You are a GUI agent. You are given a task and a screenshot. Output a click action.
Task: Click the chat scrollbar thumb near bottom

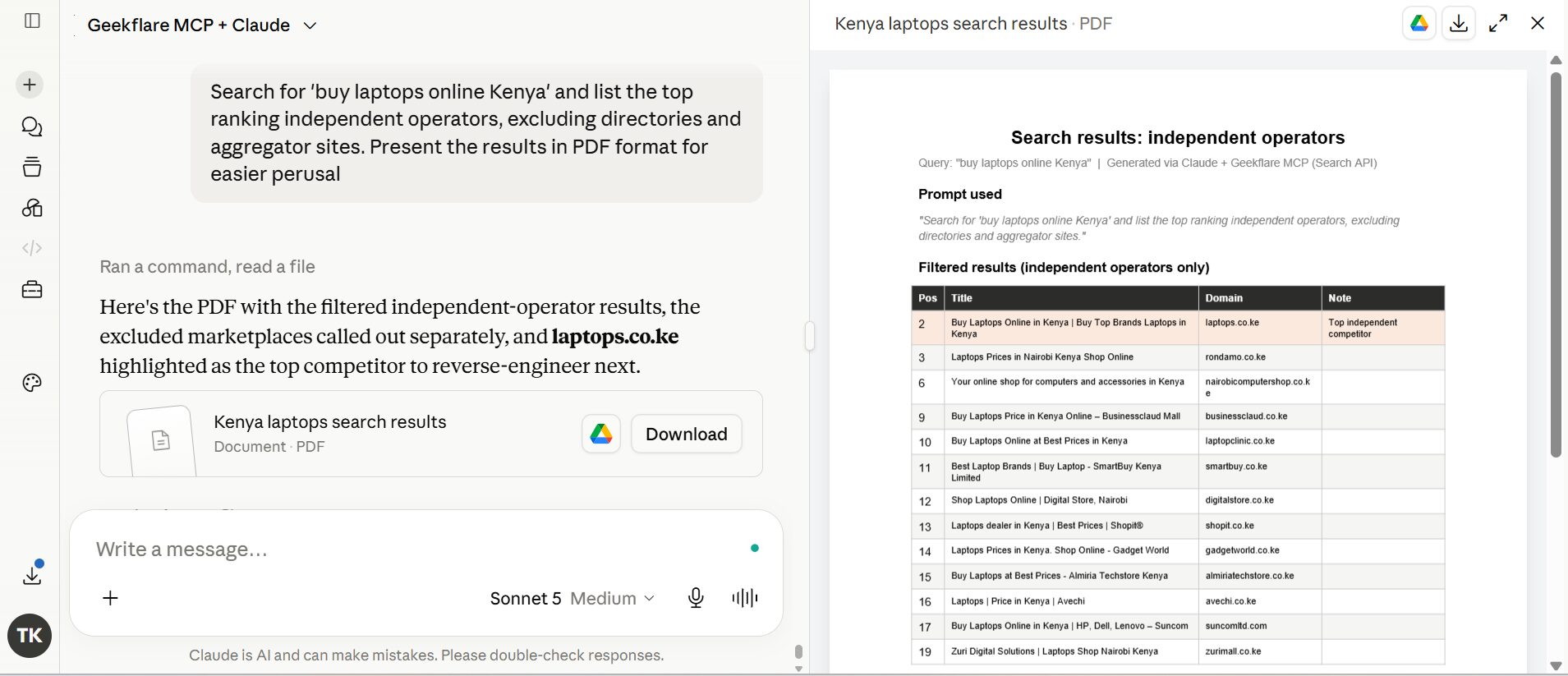(798, 651)
